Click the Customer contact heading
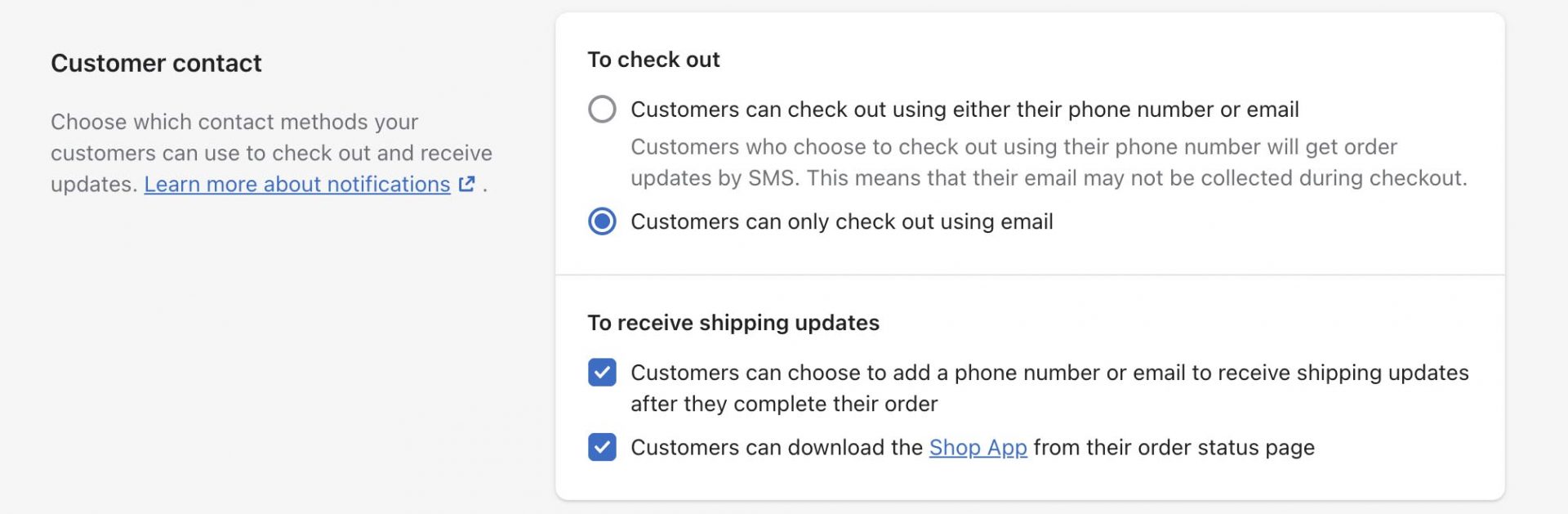This screenshot has height=514, width=1568. pyautogui.click(x=156, y=63)
